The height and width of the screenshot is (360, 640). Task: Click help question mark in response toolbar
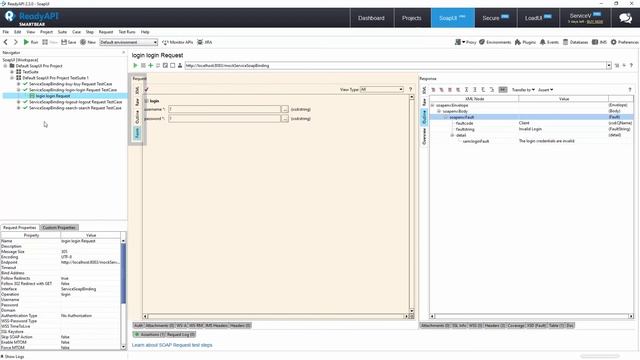[x=630, y=89]
